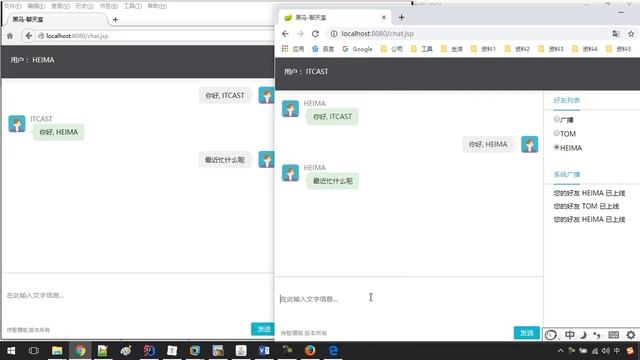The height and width of the screenshot is (360, 640).
Task: Click the tray volume icon
Action: (606, 351)
